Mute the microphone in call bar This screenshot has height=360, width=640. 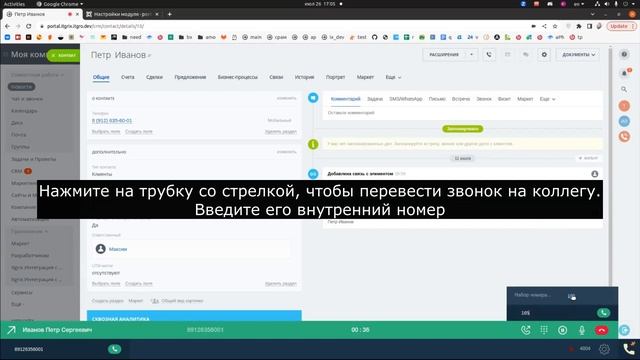pos(582,330)
